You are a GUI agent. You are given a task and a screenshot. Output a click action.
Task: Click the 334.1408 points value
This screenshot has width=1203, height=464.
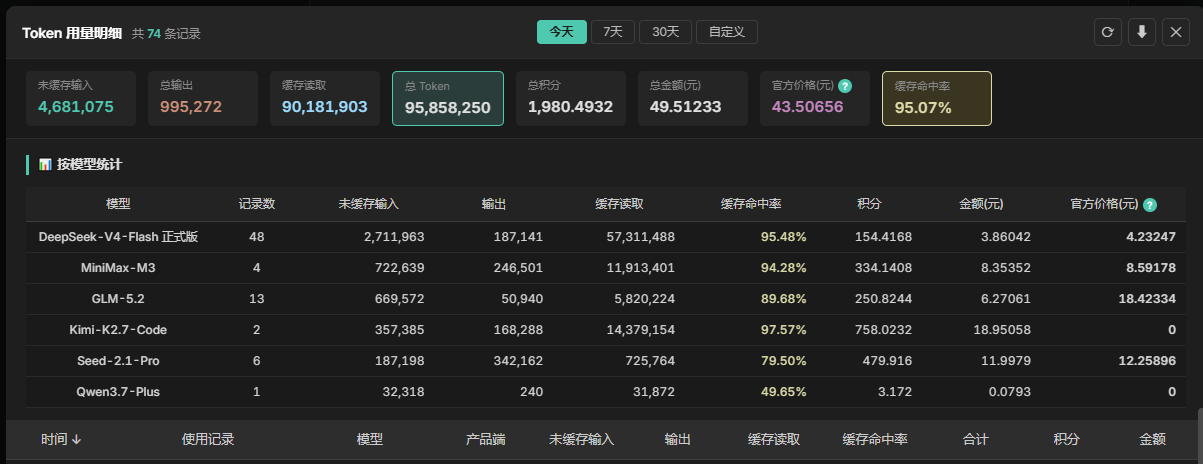(x=883, y=268)
